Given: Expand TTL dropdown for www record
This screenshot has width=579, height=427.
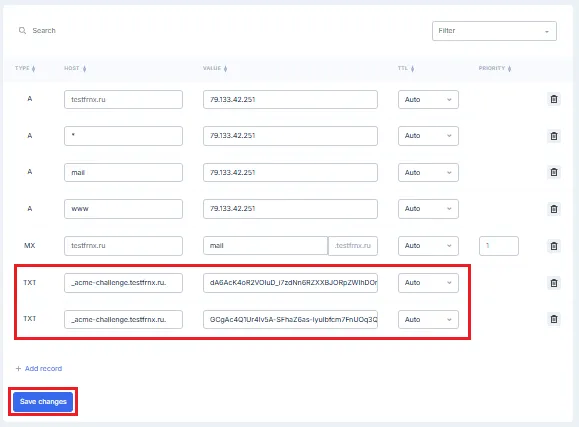Looking at the screenshot, I should [428, 209].
